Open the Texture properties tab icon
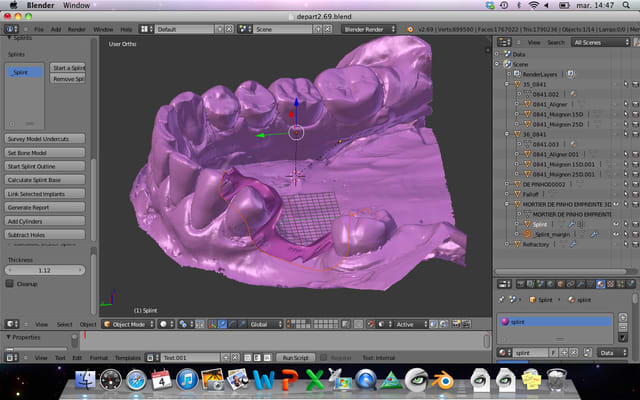 [610, 284]
